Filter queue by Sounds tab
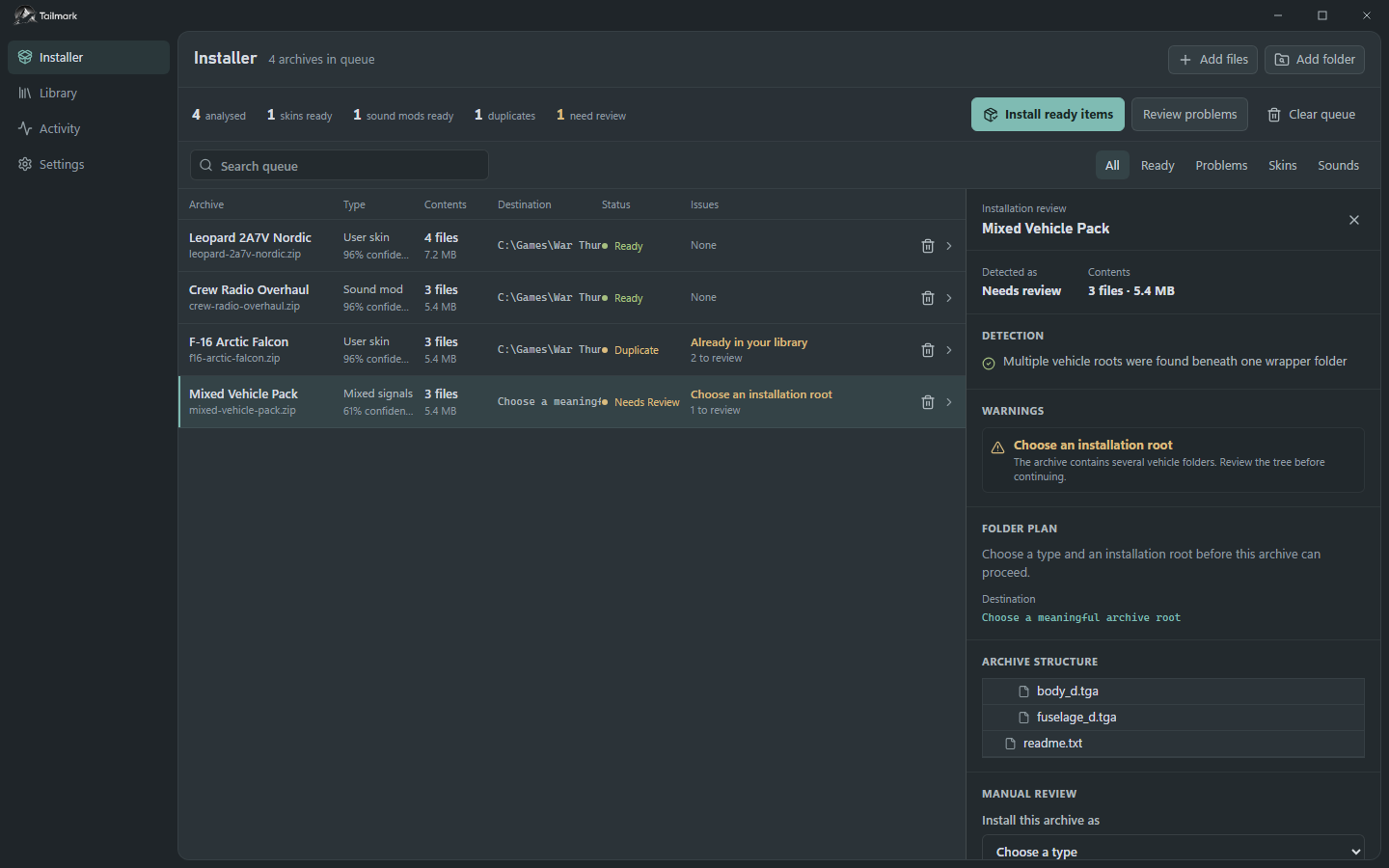The image size is (1389, 868). [1338, 165]
